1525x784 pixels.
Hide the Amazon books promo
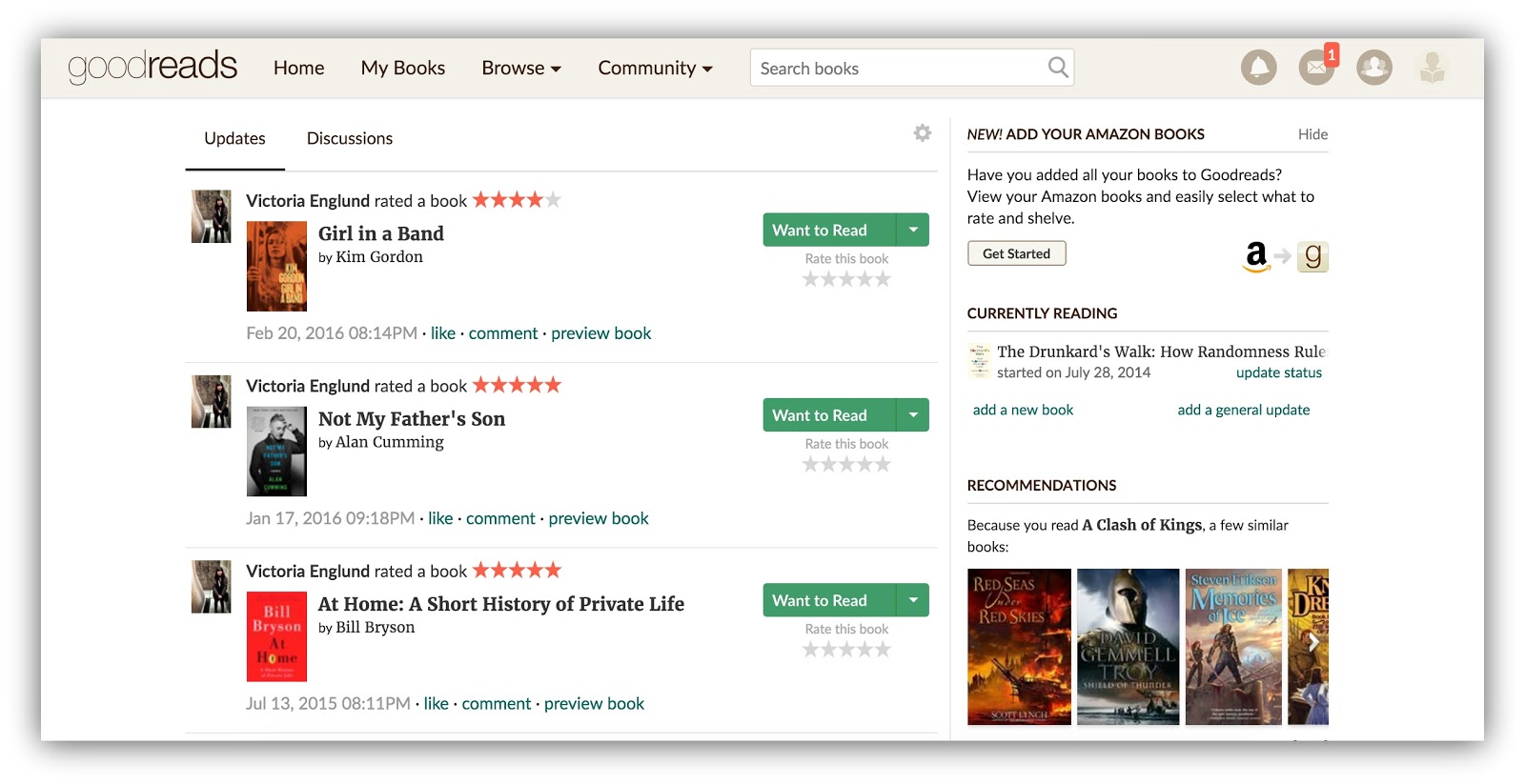pyautogui.click(x=1312, y=134)
